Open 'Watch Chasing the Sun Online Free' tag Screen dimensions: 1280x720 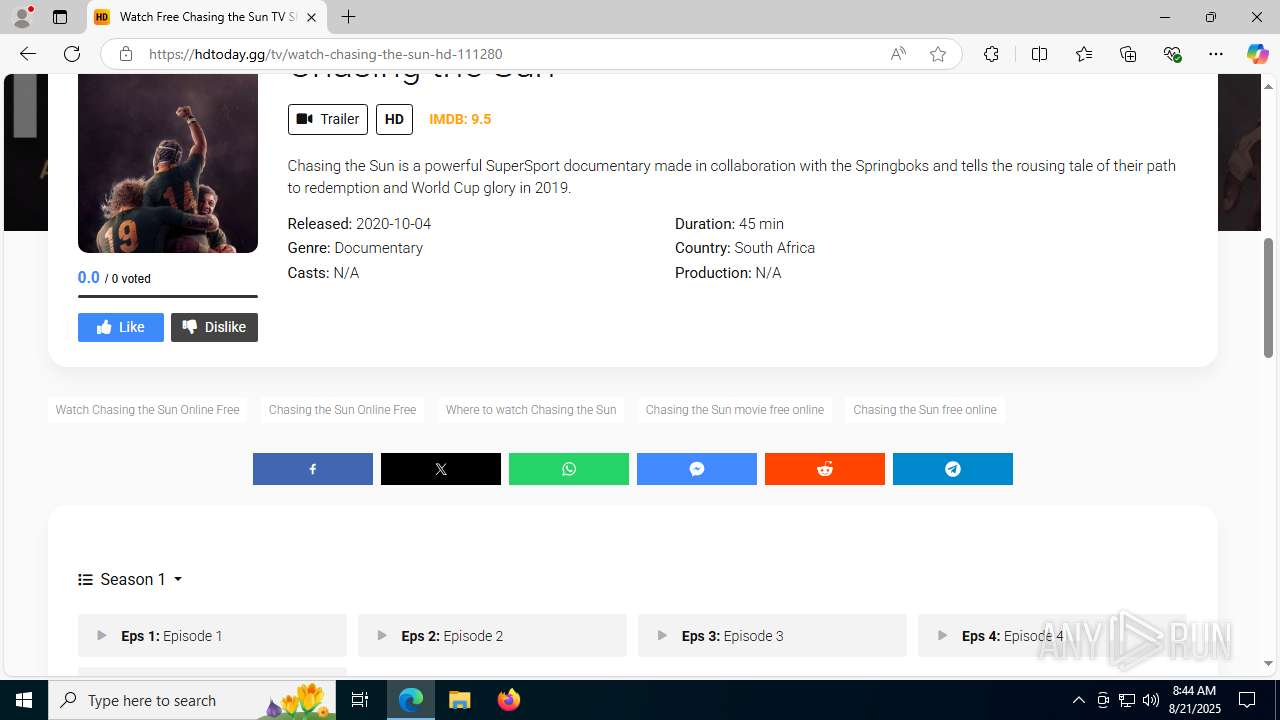pyautogui.click(x=147, y=410)
